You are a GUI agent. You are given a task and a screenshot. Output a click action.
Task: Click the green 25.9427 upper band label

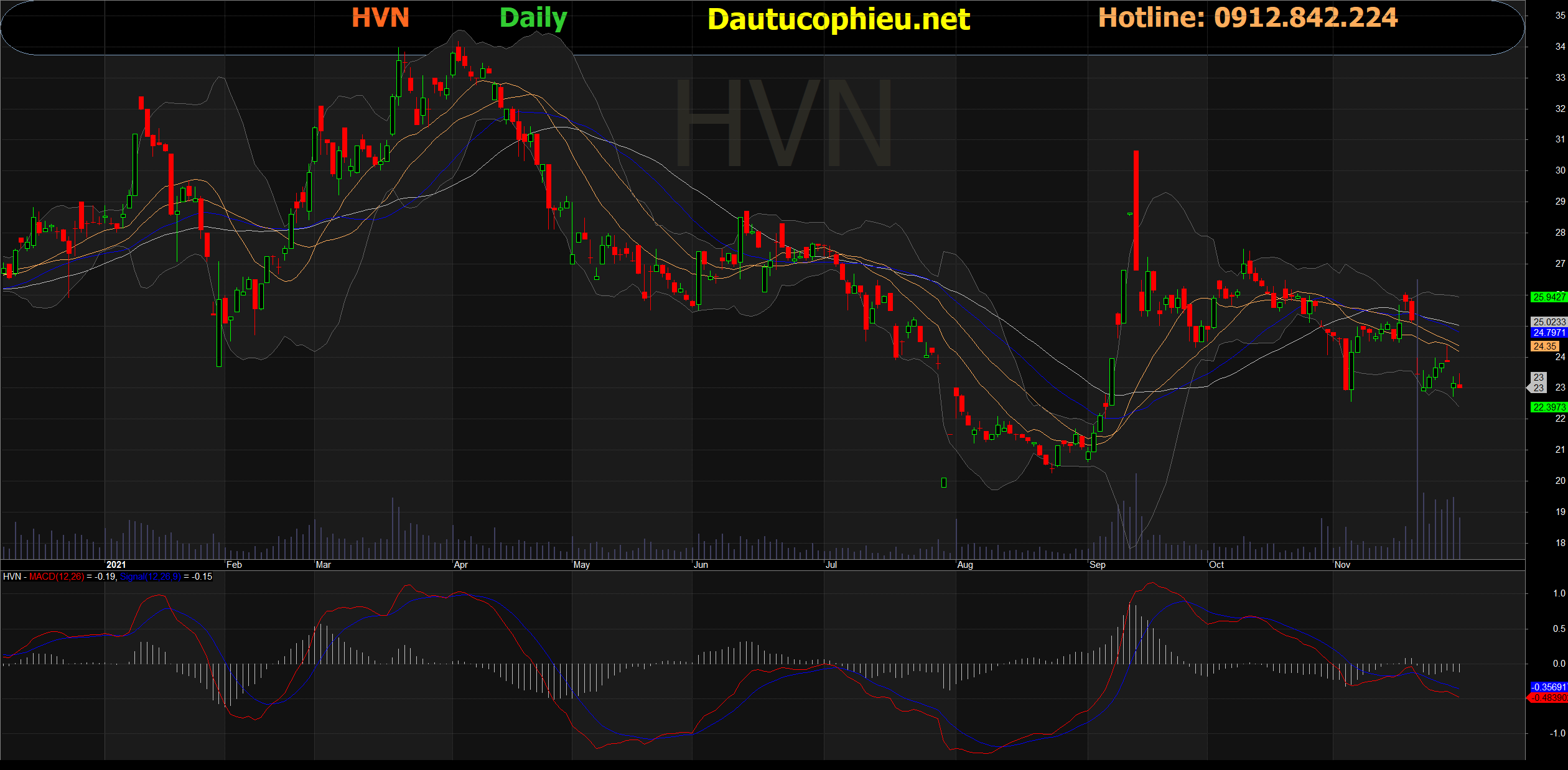[1548, 297]
